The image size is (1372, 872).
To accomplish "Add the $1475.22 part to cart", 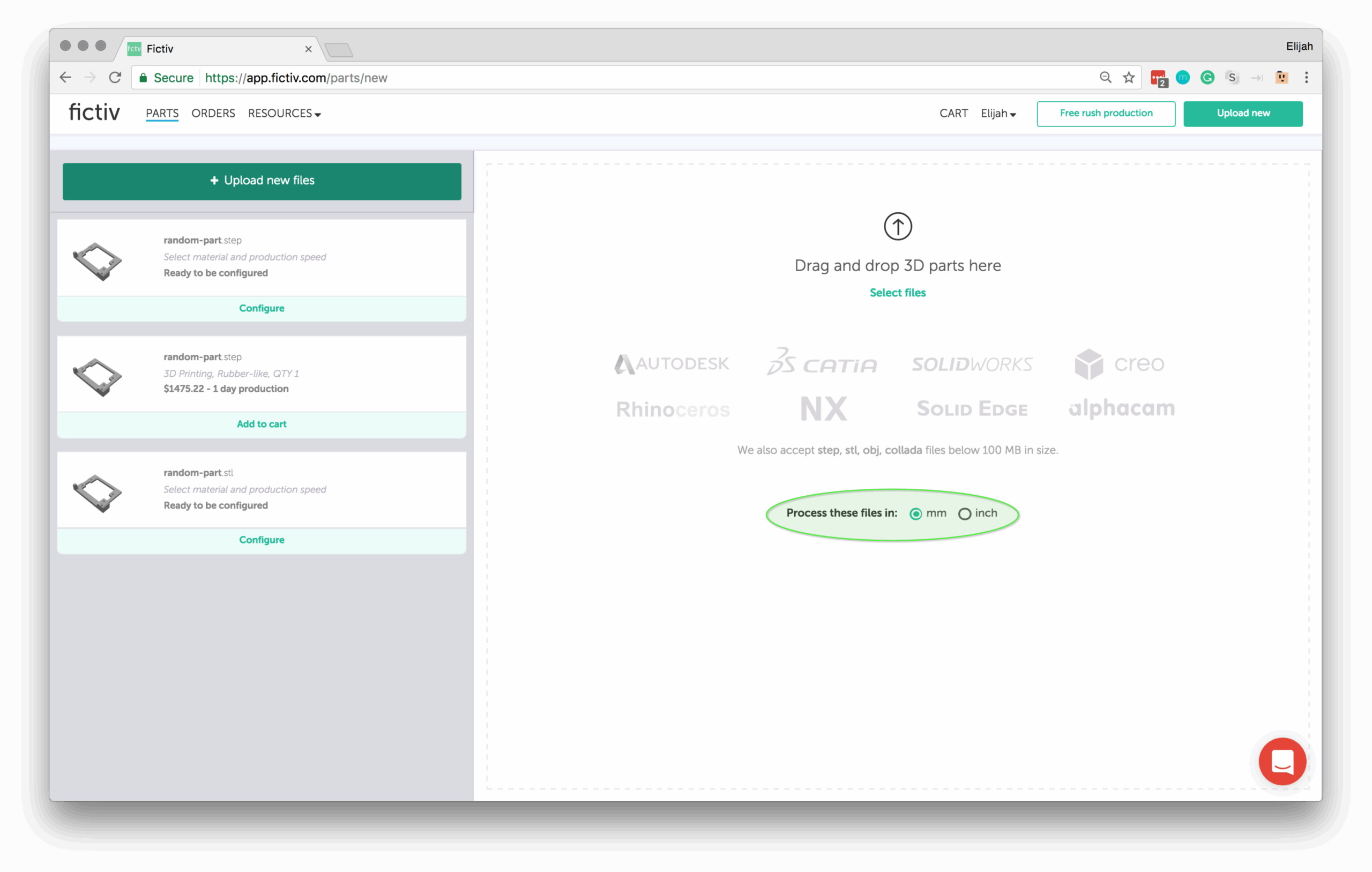I will click(262, 424).
